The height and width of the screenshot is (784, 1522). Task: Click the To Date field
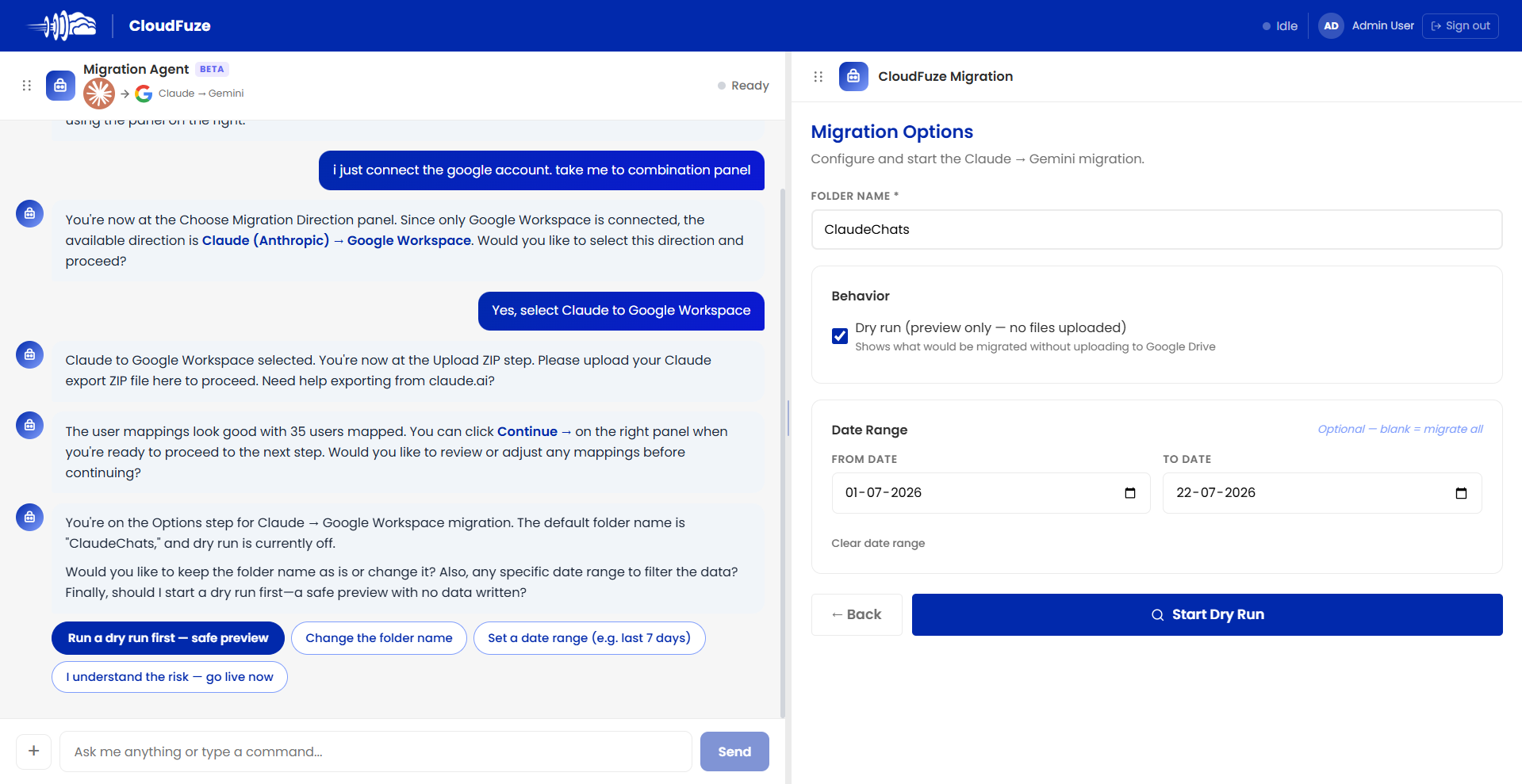pyautogui.click(x=1322, y=493)
